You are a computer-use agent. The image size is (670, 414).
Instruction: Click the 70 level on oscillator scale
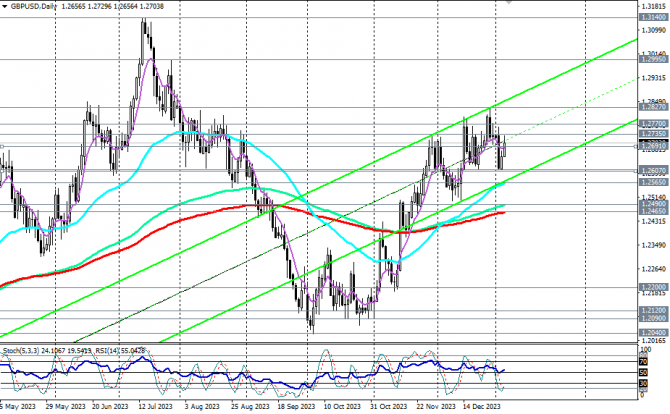click(644, 362)
